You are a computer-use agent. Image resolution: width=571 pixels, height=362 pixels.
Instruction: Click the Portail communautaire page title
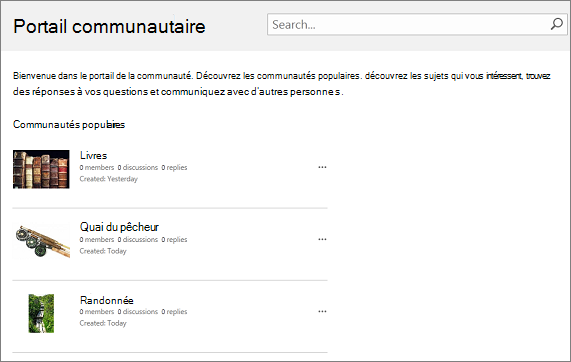click(109, 27)
